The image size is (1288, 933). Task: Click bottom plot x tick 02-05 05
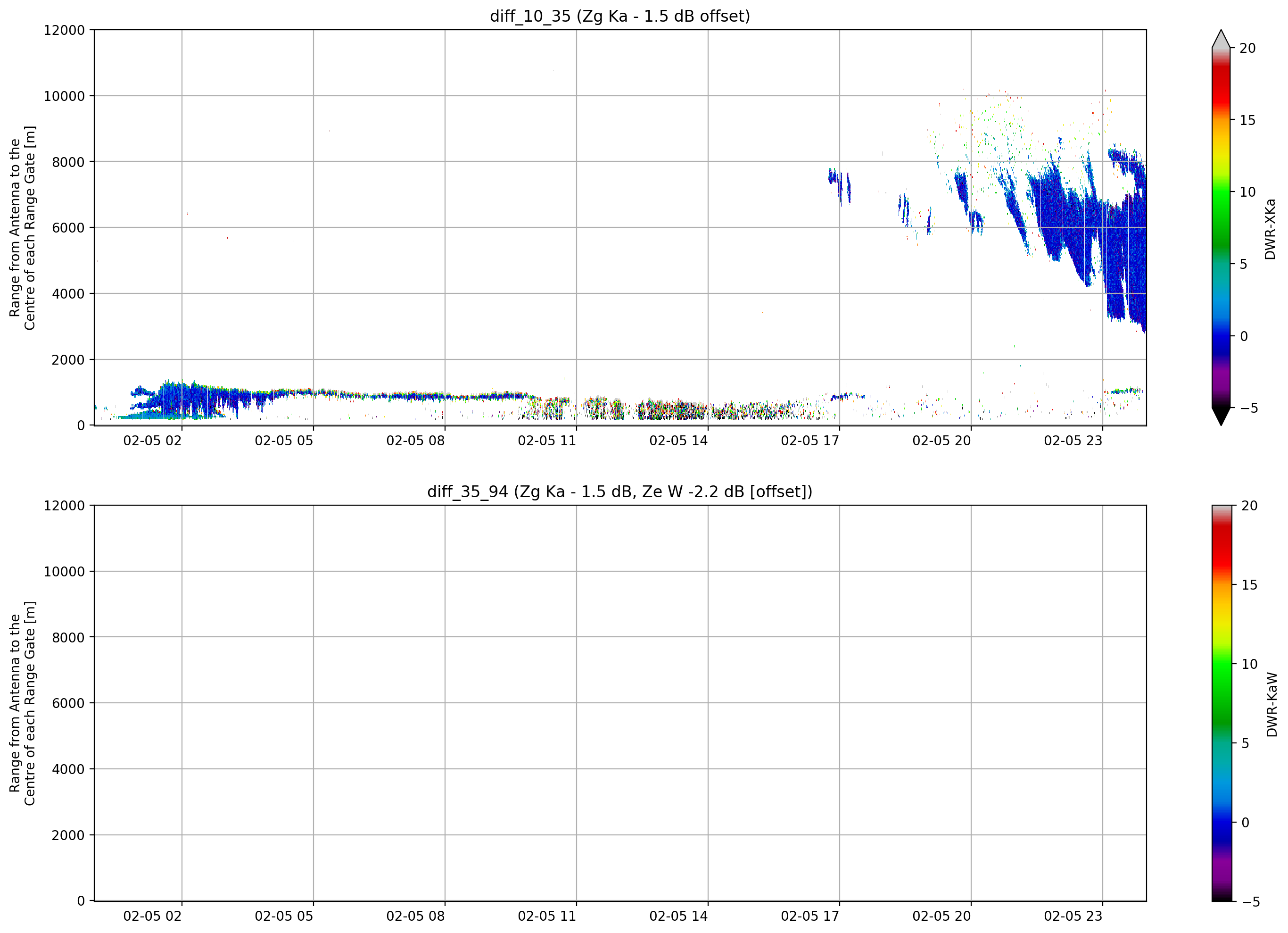click(284, 916)
